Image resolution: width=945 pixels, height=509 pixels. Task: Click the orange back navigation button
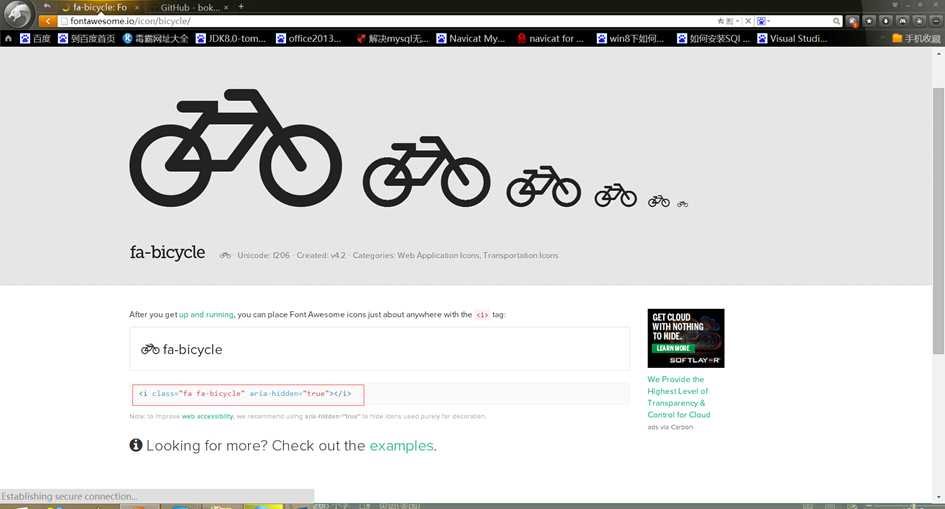click(47, 21)
